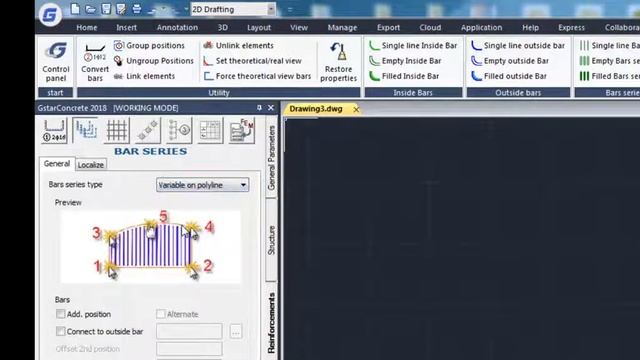Toggle the Alternate checkbox
Image resolution: width=640 pixels, height=360 pixels.
pyautogui.click(x=161, y=314)
